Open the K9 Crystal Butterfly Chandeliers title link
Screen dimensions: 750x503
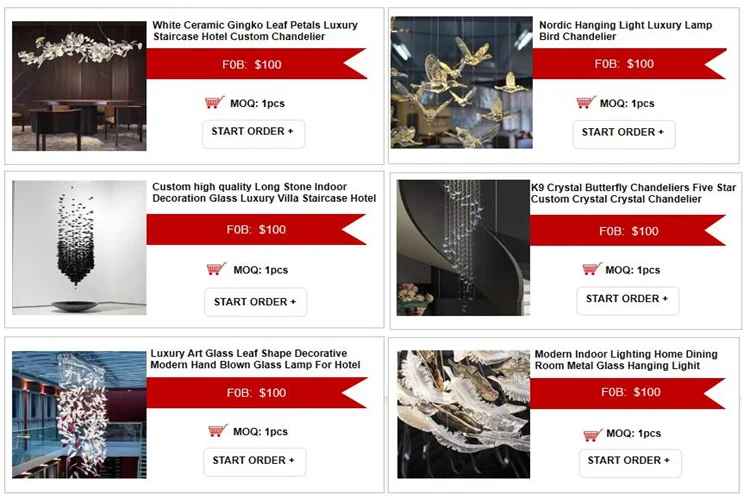coord(633,193)
